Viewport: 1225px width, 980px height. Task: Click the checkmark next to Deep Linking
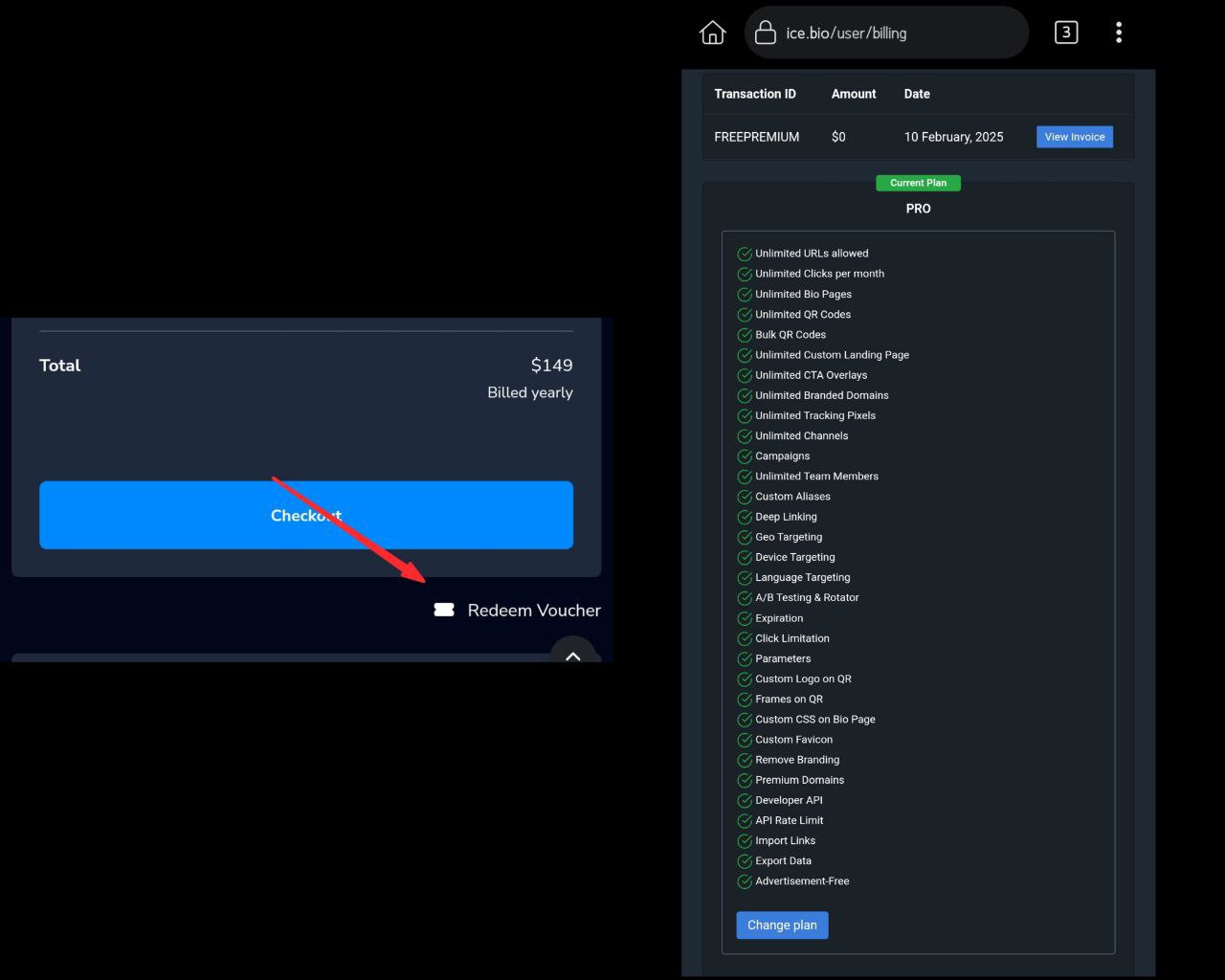pos(745,517)
